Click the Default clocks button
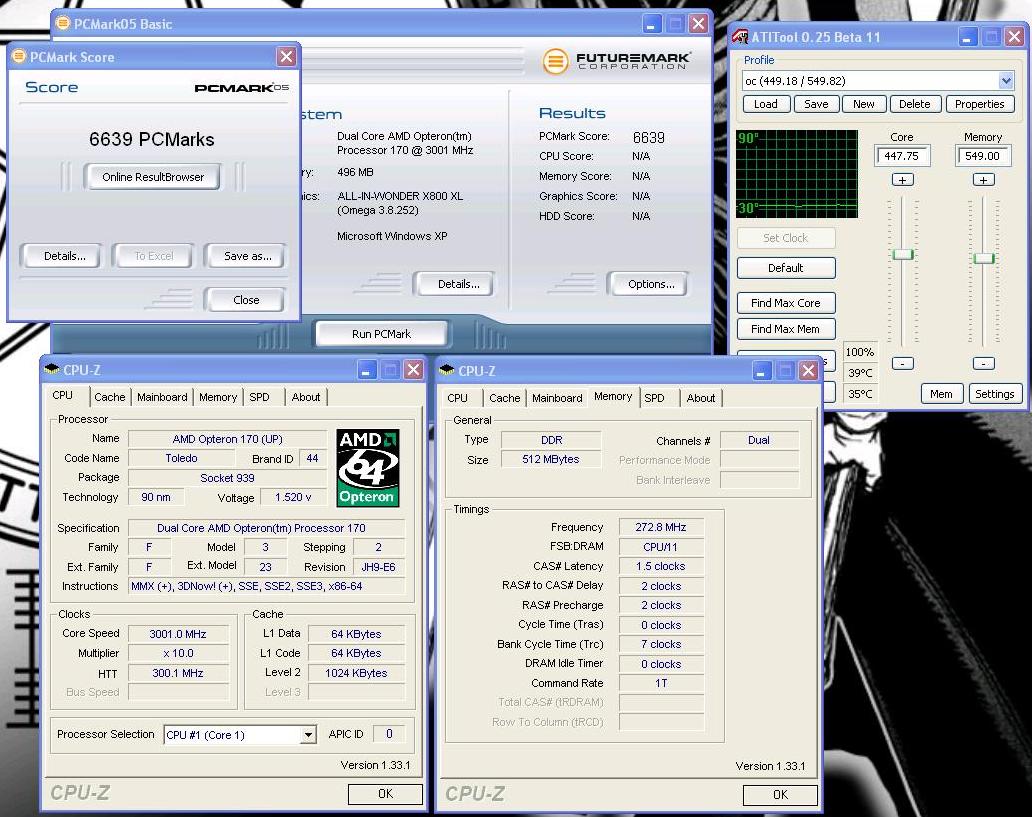The height and width of the screenshot is (817, 1032). 786,268
